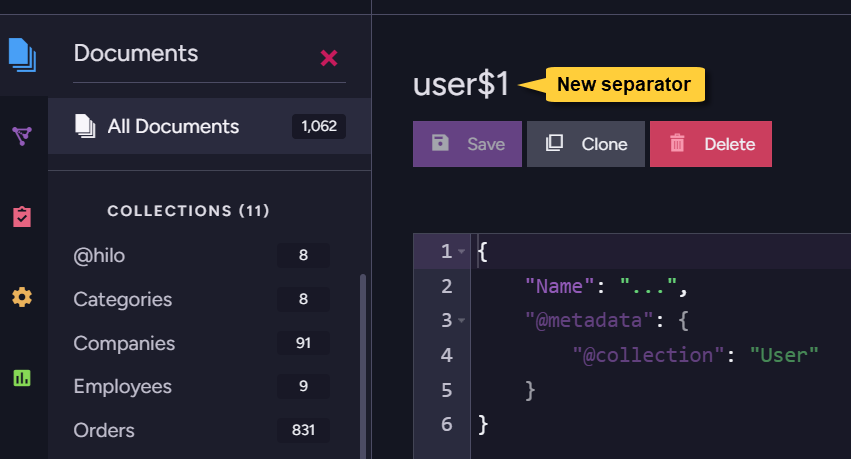Click the collections list scrollbar
851x459 pixels.
pyautogui.click(x=363, y=366)
